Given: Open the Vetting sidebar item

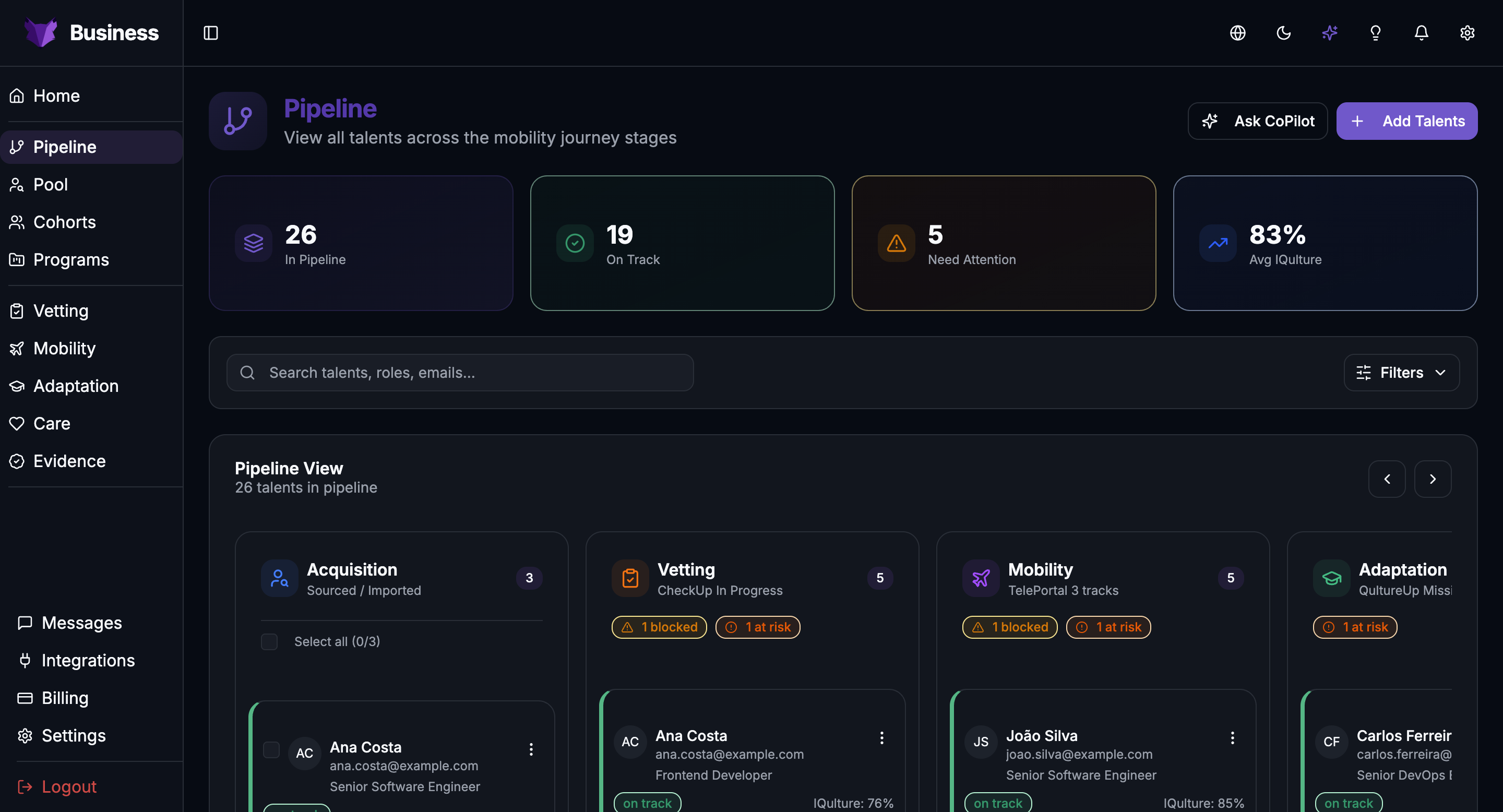Looking at the screenshot, I should 61,311.
